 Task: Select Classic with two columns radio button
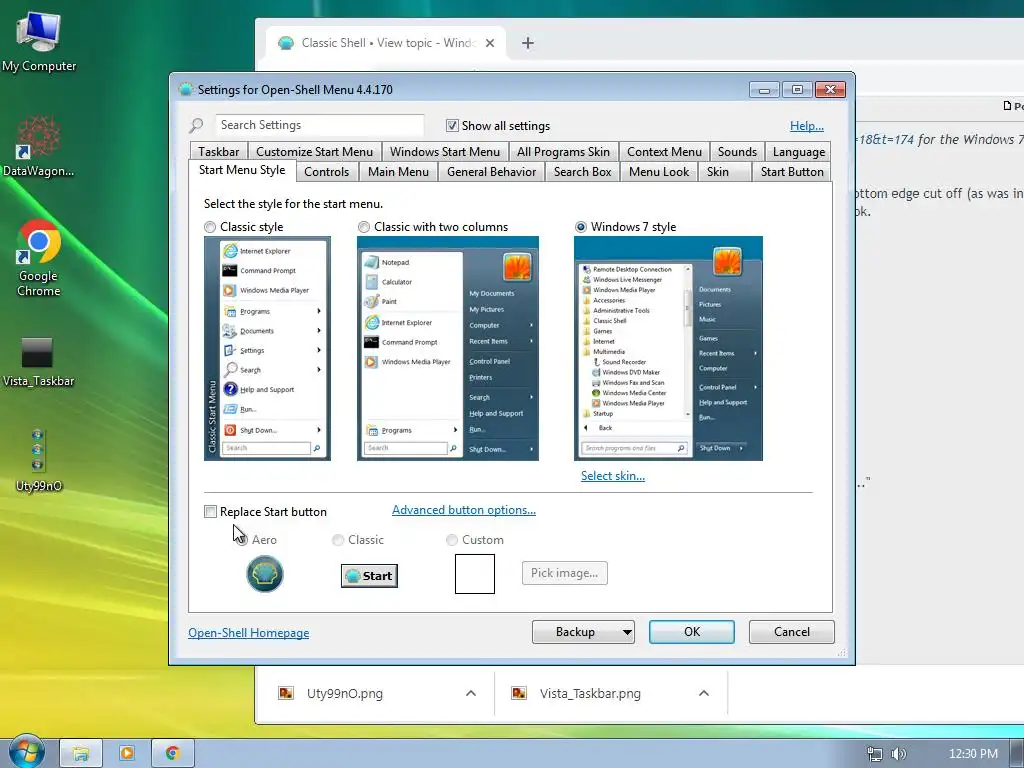pyautogui.click(x=364, y=227)
